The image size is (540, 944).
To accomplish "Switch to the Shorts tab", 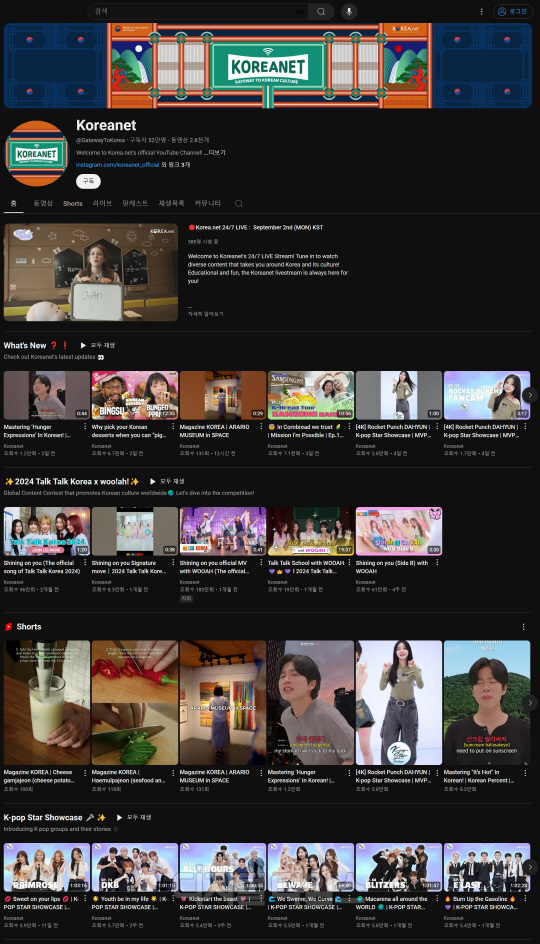I will [73, 203].
